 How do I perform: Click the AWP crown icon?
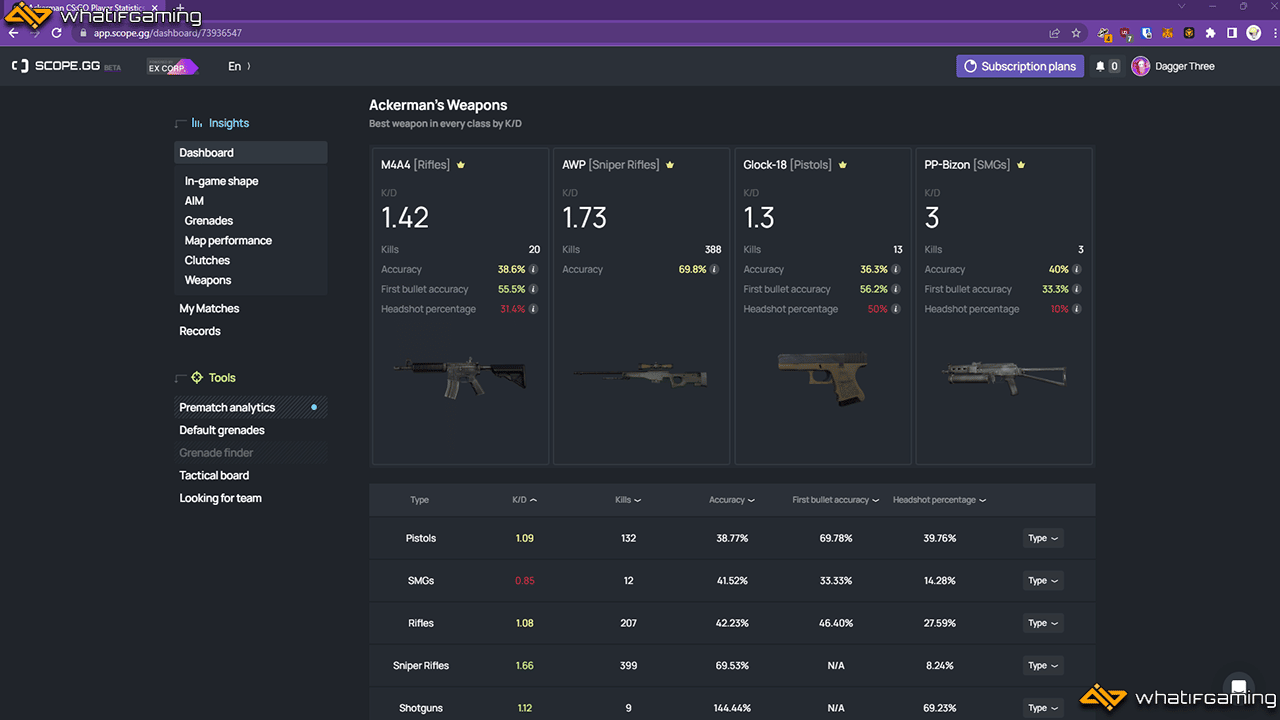[x=670, y=164]
